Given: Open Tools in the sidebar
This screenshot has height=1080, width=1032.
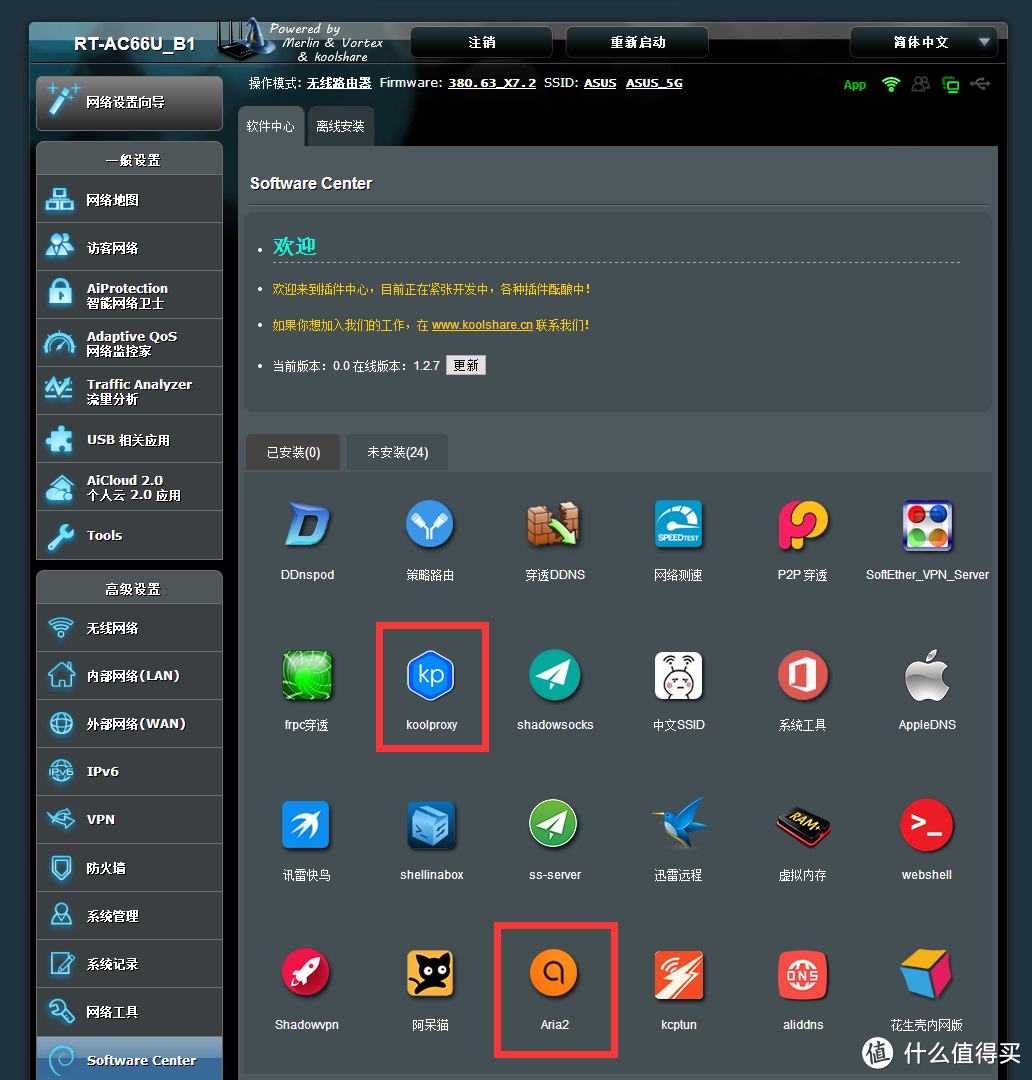Looking at the screenshot, I should click(130, 535).
